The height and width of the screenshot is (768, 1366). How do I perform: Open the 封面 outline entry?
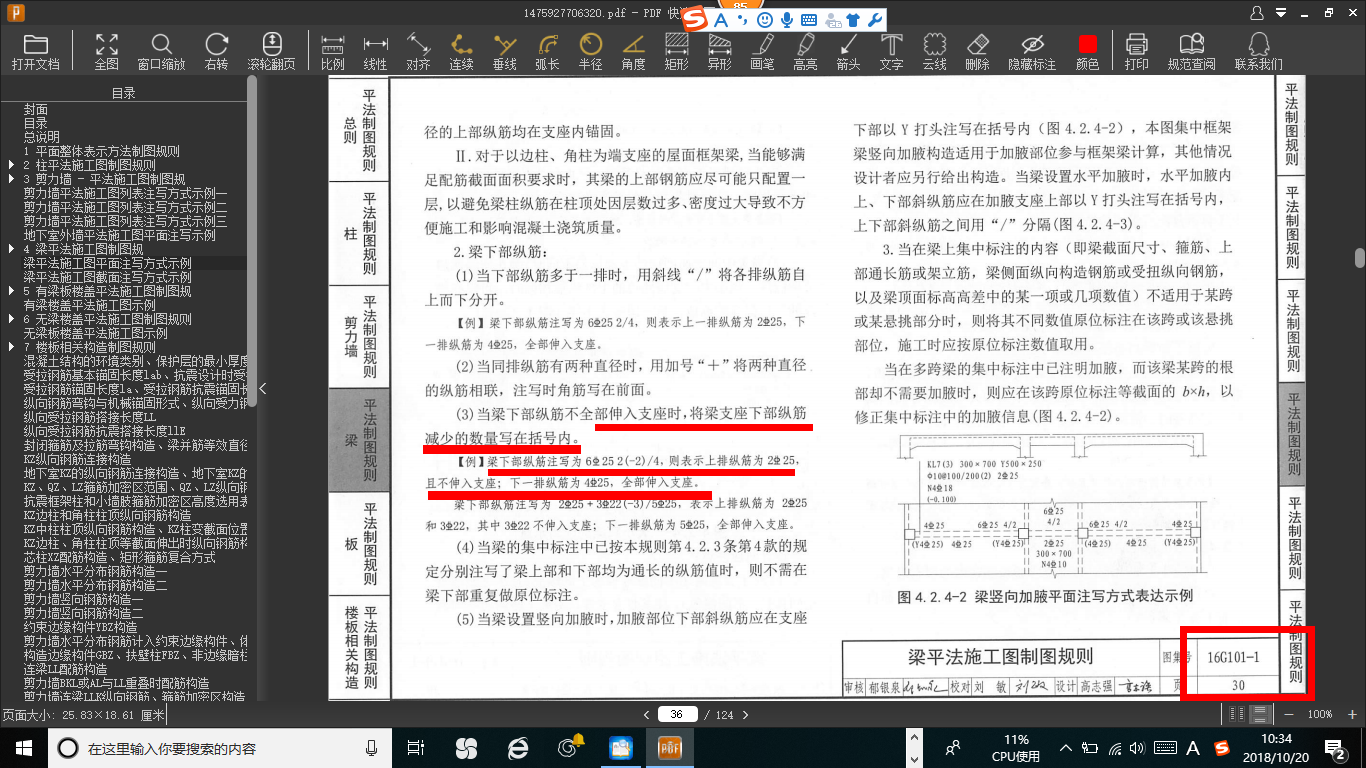[36, 109]
